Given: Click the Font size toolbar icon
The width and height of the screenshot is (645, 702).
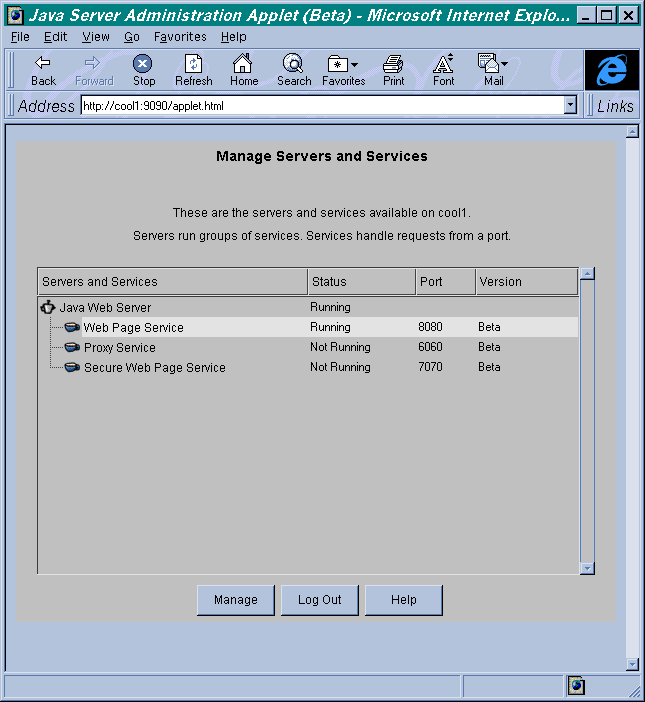Looking at the screenshot, I should tap(443, 63).
